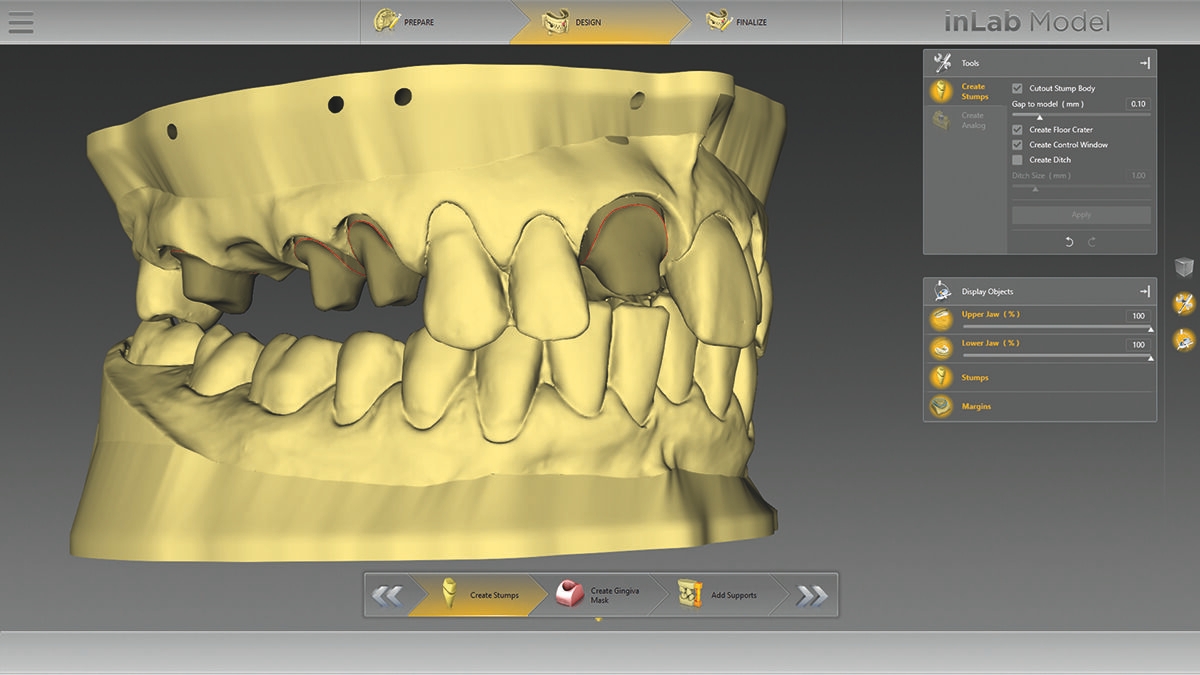Click the Apply button
Image resolution: width=1200 pixels, height=675 pixels.
[x=1081, y=215]
